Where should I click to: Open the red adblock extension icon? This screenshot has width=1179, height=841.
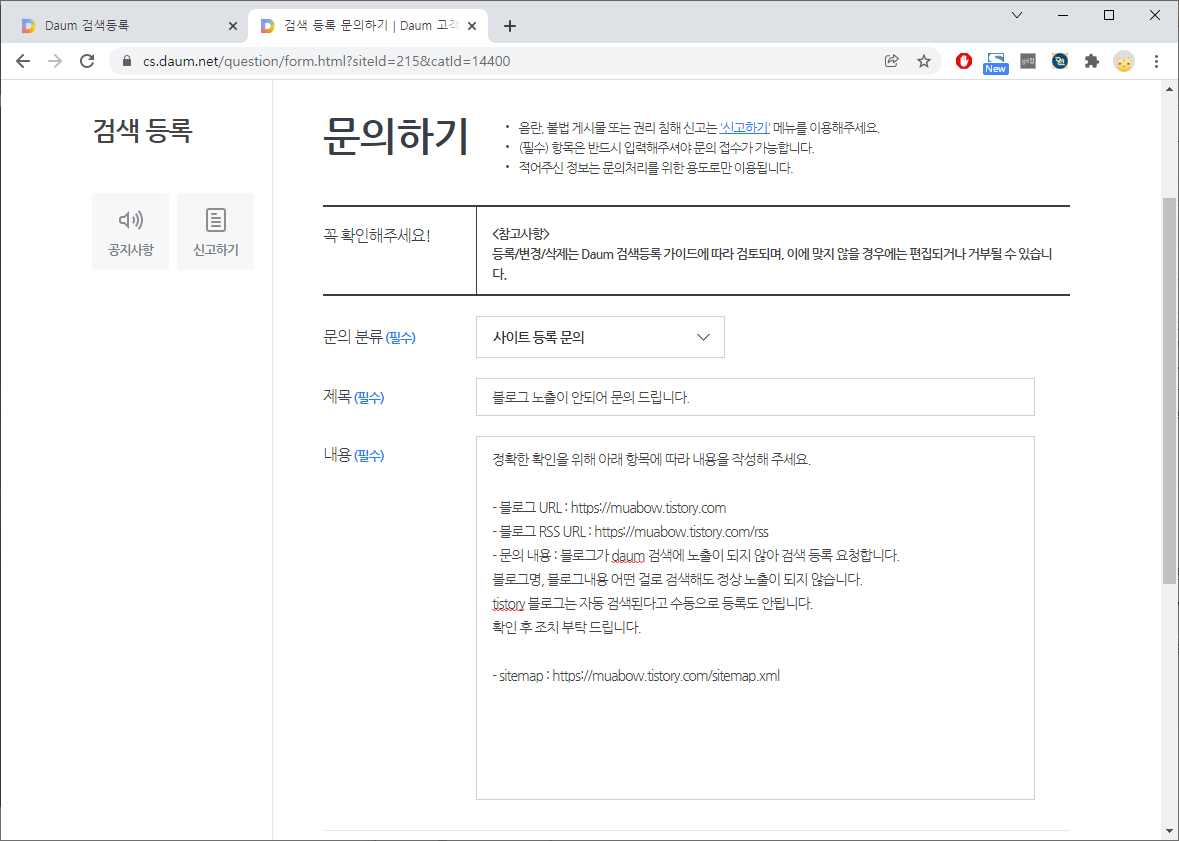(964, 61)
